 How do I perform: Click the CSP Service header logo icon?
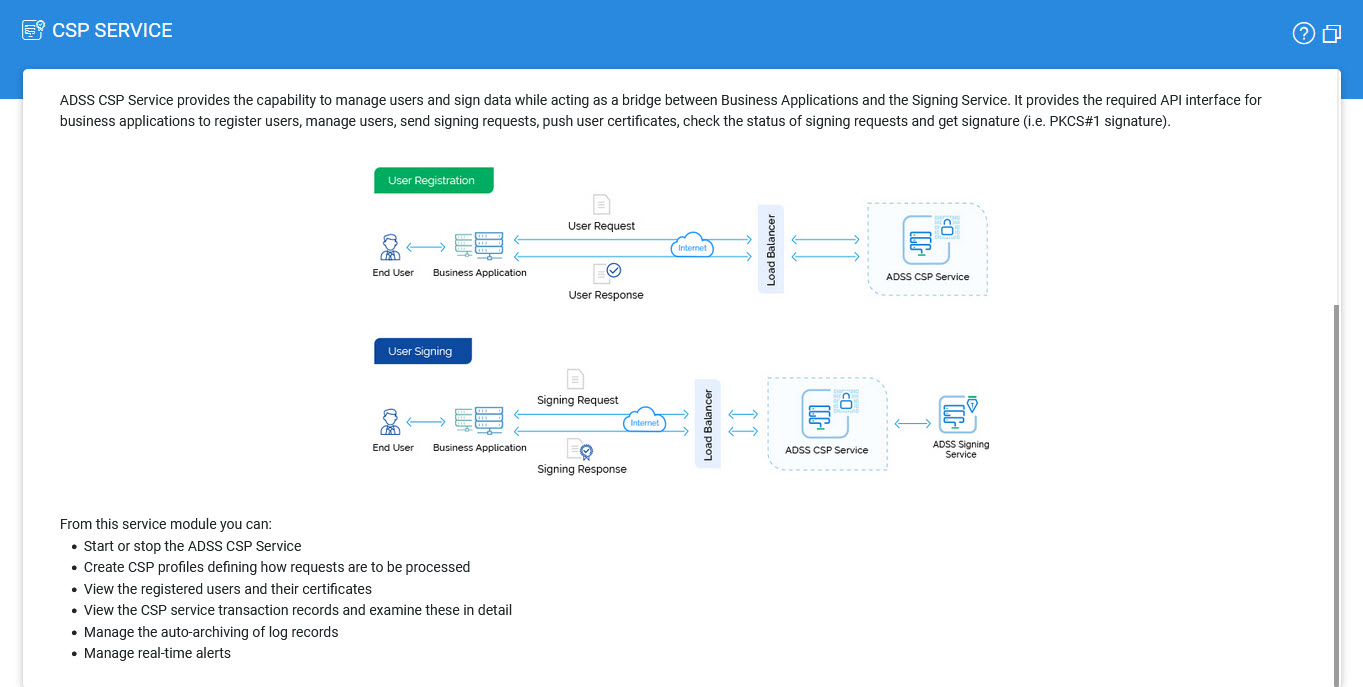point(33,30)
